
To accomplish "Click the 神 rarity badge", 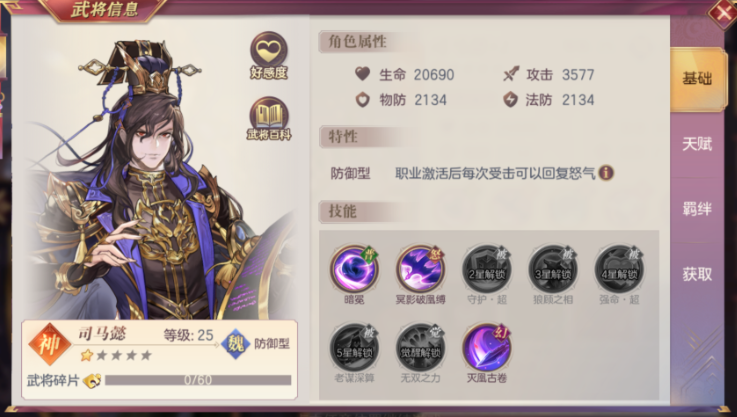I will coord(49,345).
